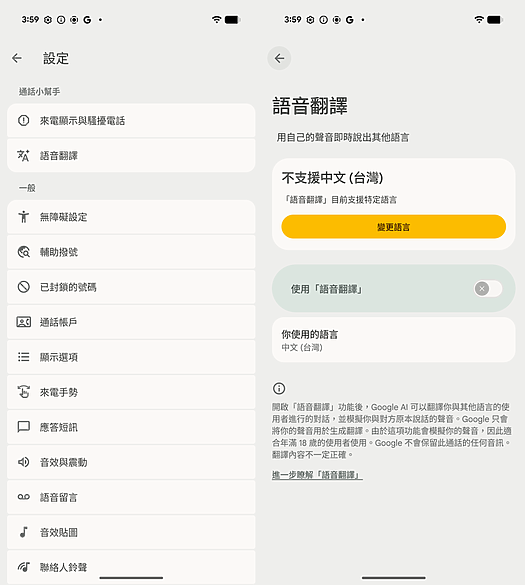
Task: Open 應答短訊 settings
Action: [131, 427]
